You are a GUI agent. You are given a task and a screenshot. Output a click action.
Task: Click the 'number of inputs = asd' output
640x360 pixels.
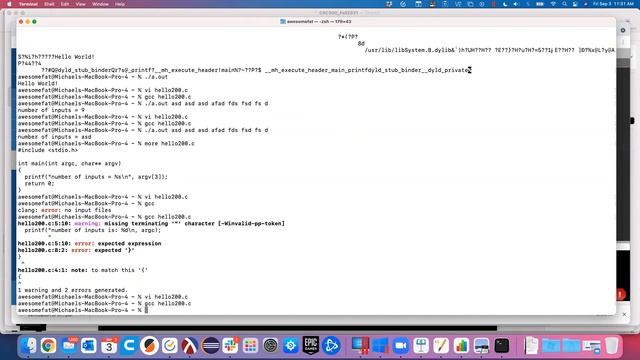tap(54, 137)
